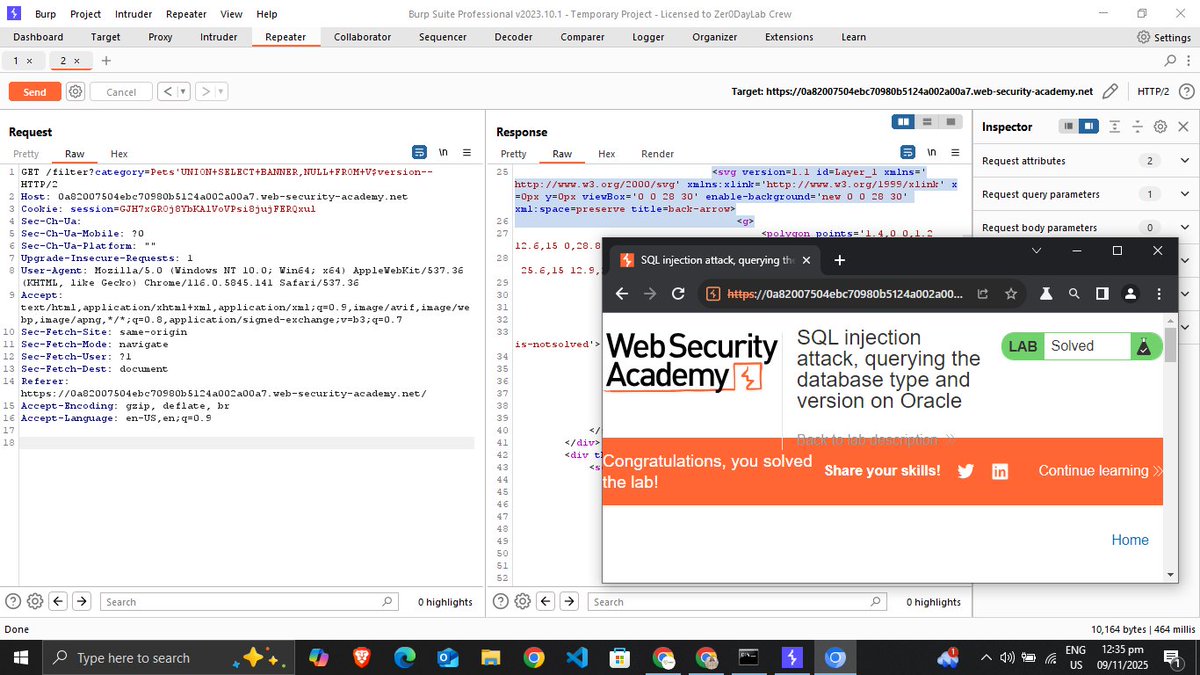Image resolution: width=1200 pixels, height=675 pixels.
Task: Click the Cancel button
Action: [x=121, y=92]
